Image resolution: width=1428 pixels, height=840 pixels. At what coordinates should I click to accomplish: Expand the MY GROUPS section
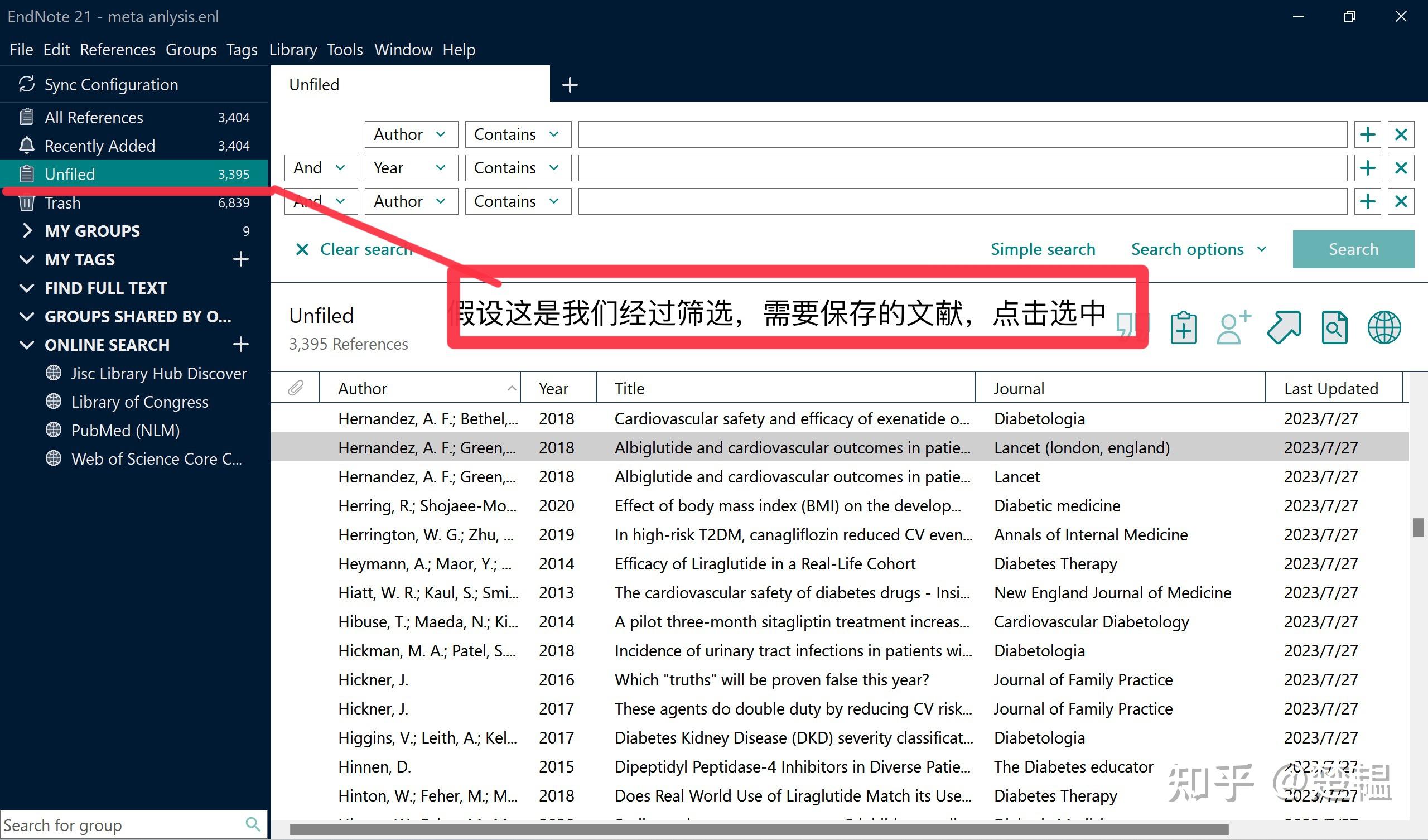[27, 231]
